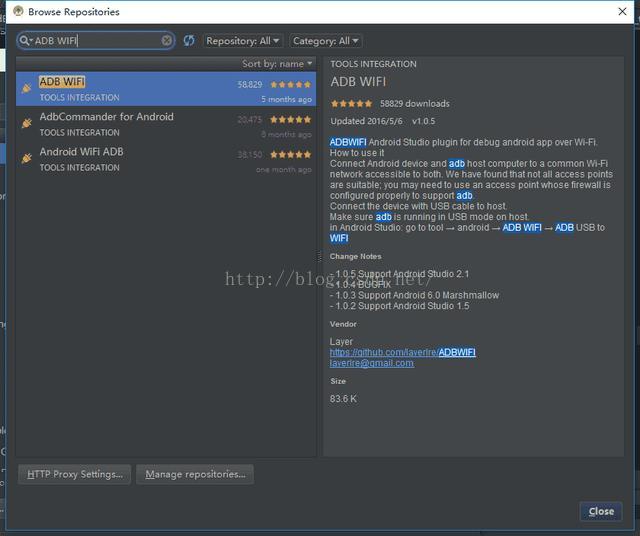This screenshot has width=640, height=536.
Task: Click the highlighted 'ADBWIFI' word in the description
Action: pyautogui.click(x=348, y=142)
